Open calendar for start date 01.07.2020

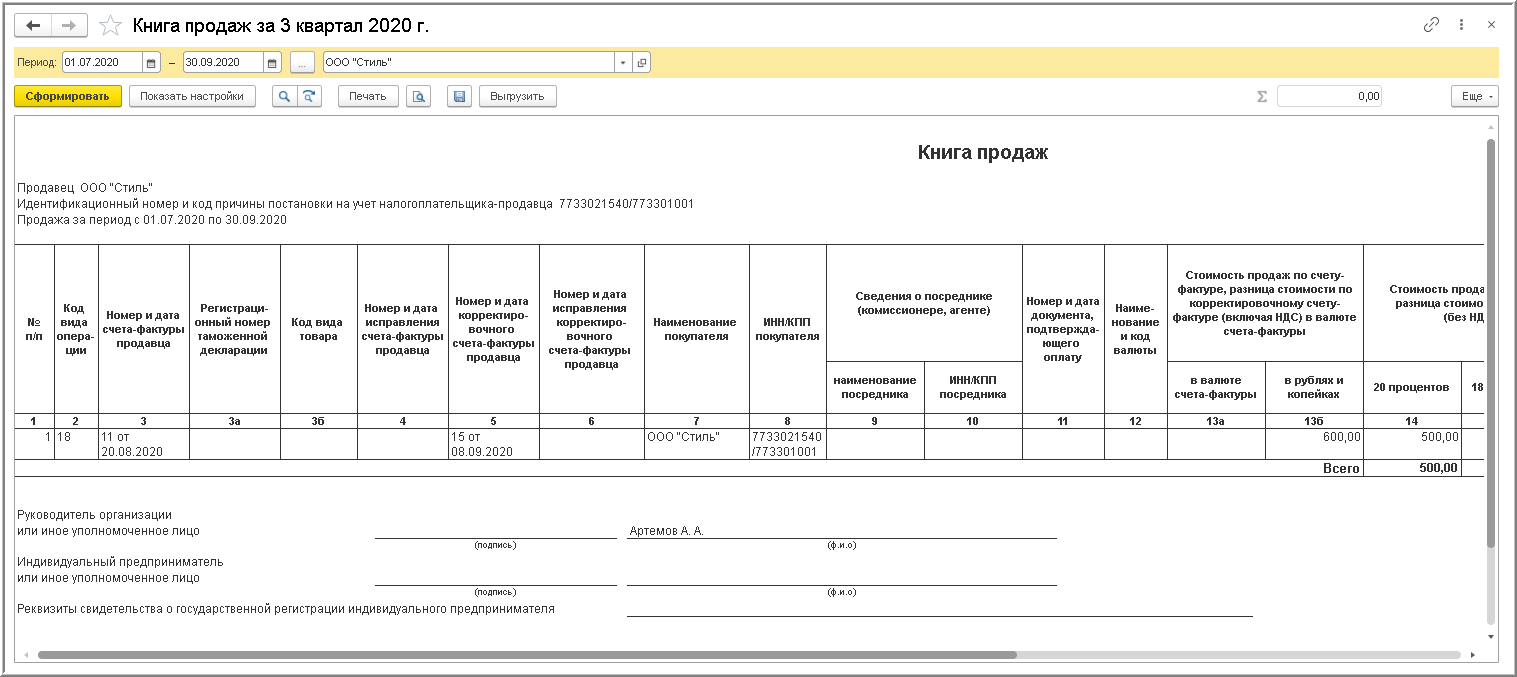point(152,62)
